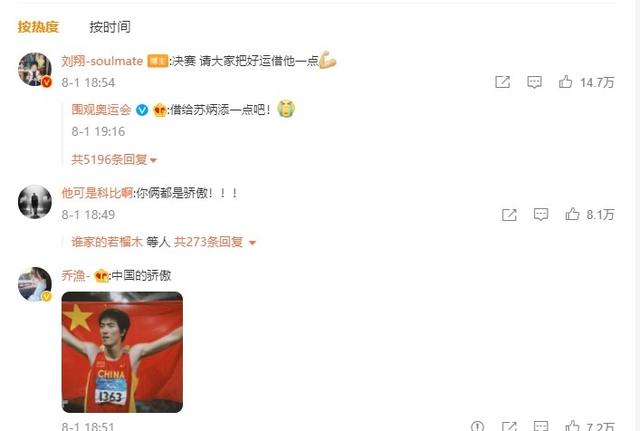Image resolution: width=640 pixels, height=431 pixels.
Task: Visit the 他可是科比啊 user page
Action: 97,193
